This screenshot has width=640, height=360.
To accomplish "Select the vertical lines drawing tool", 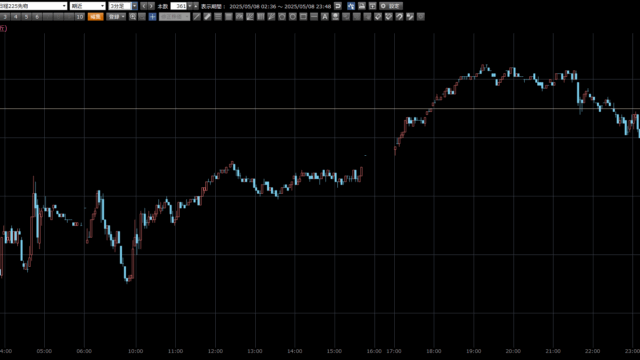I will tap(260, 17).
